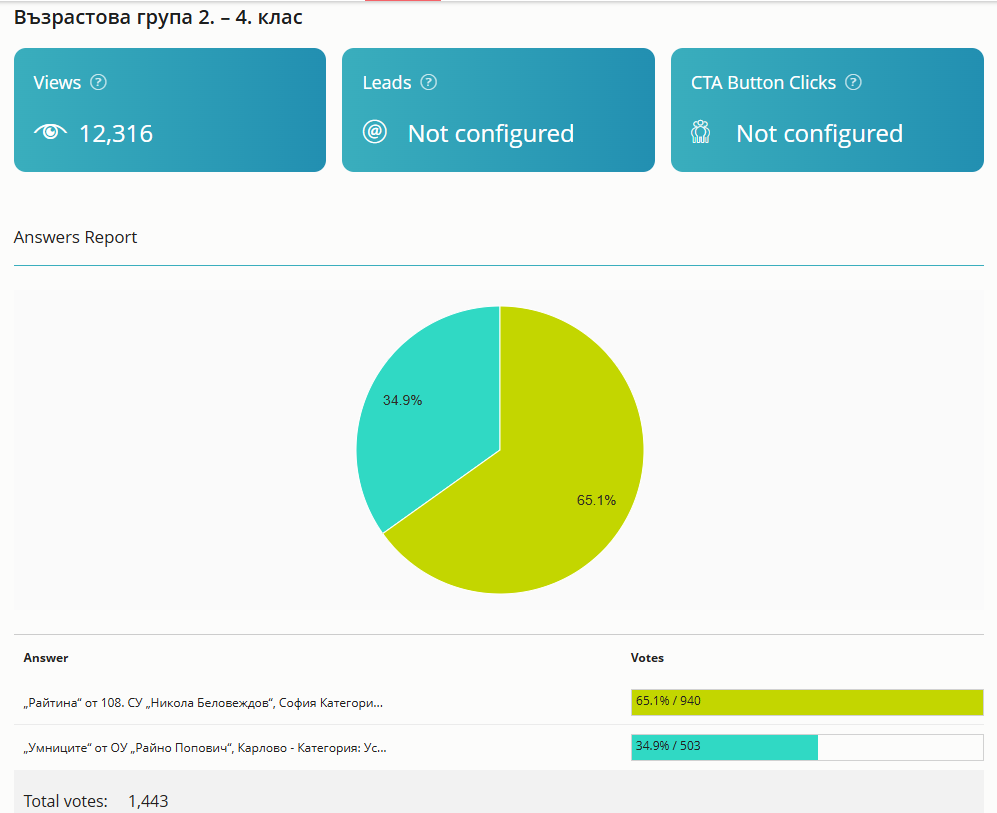Viewport: 997px width, 813px height.
Task: Click the Total votes 1,443 value
Action: tap(148, 801)
